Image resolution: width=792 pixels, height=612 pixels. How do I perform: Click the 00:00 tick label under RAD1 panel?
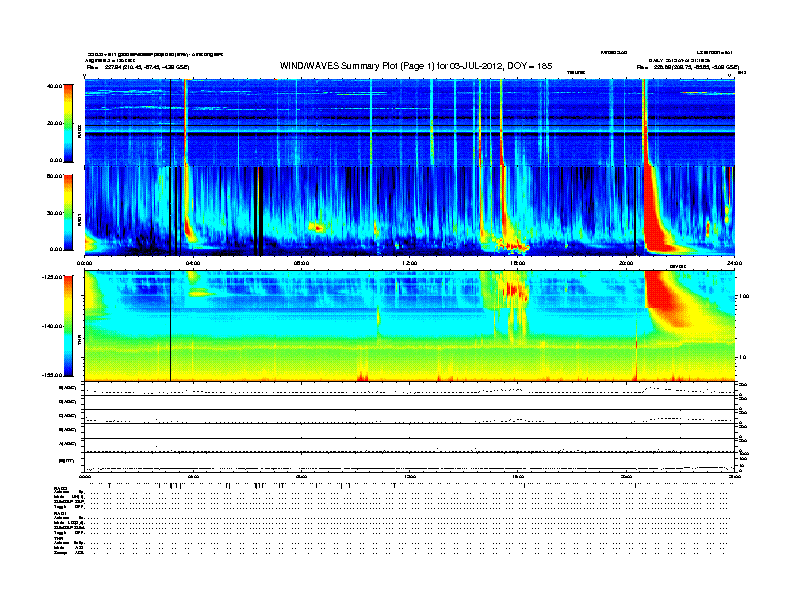[84, 263]
